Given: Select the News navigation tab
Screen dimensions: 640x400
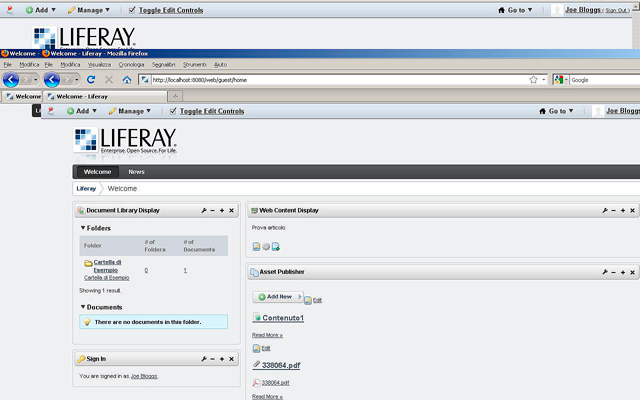Looking at the screenshot, I should (x=136, y=172).
